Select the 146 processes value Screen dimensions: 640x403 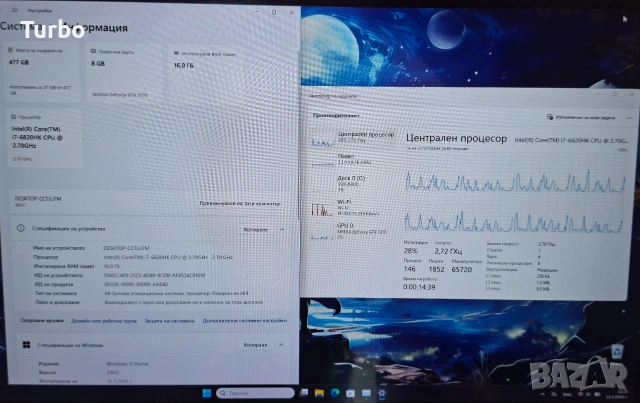(409, 269)
